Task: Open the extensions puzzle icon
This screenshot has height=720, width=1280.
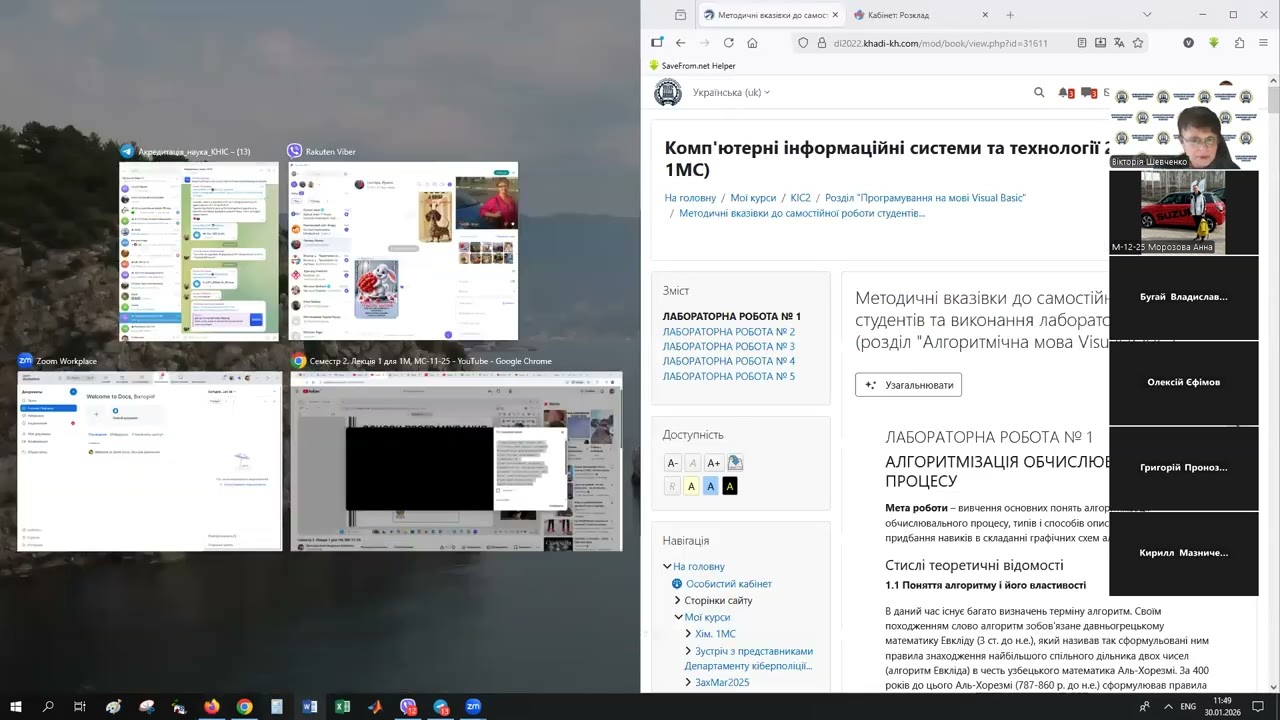Action: 1239,43
